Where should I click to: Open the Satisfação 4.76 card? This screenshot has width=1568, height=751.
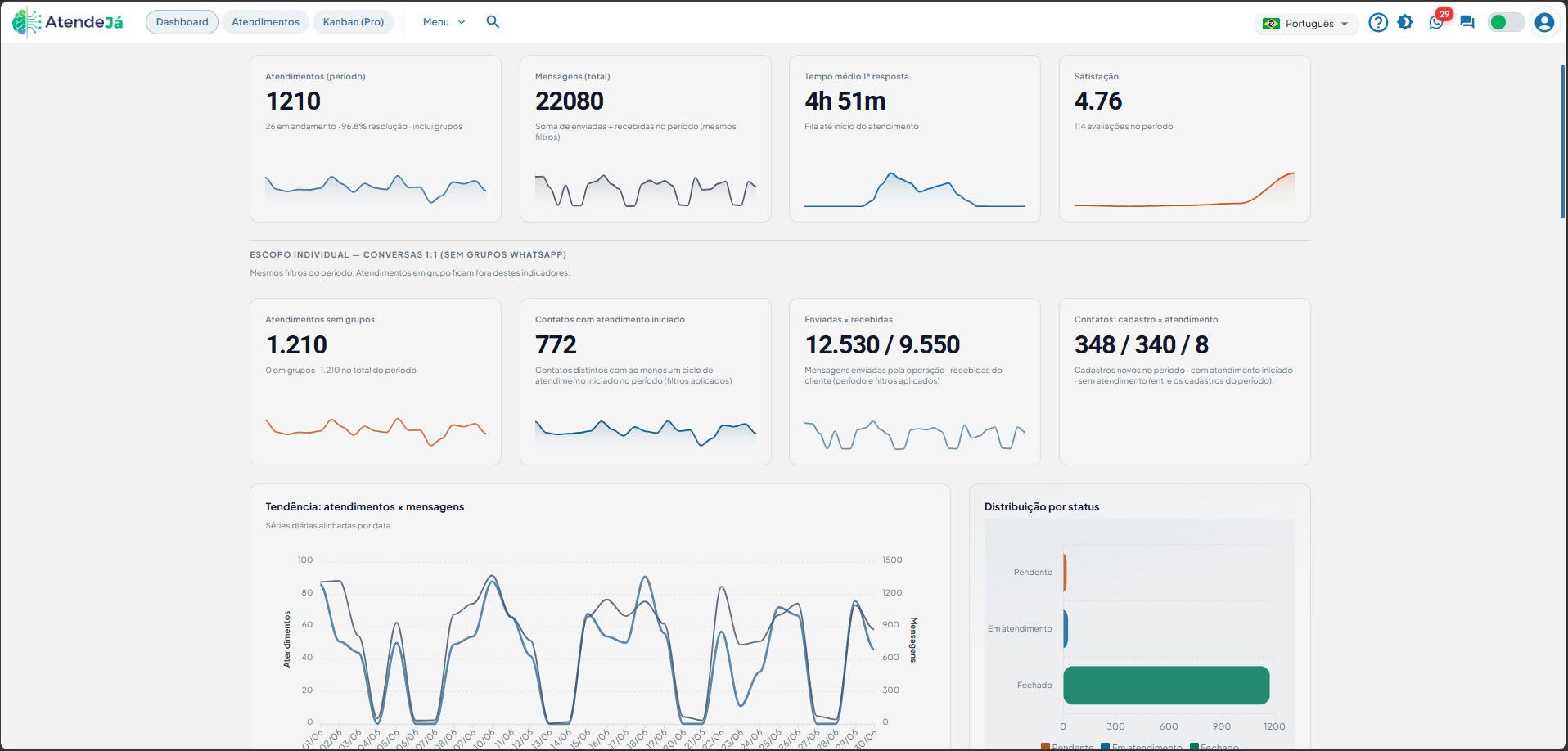[x=1185, y=138]
